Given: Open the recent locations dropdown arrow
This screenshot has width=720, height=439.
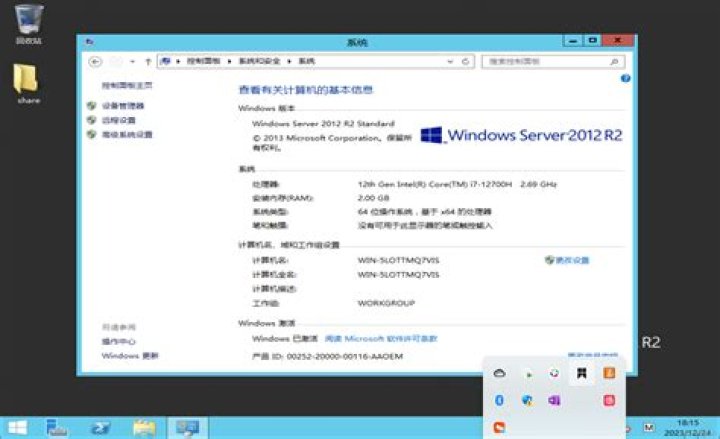Looking at the screenshot, I should pos(132,62).
